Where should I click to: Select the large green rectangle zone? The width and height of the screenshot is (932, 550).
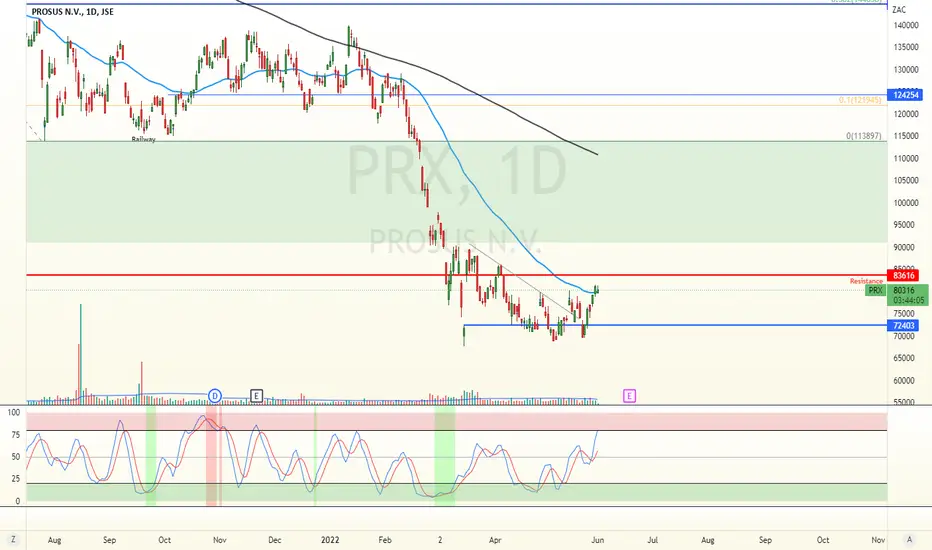[x=456, y=191]
